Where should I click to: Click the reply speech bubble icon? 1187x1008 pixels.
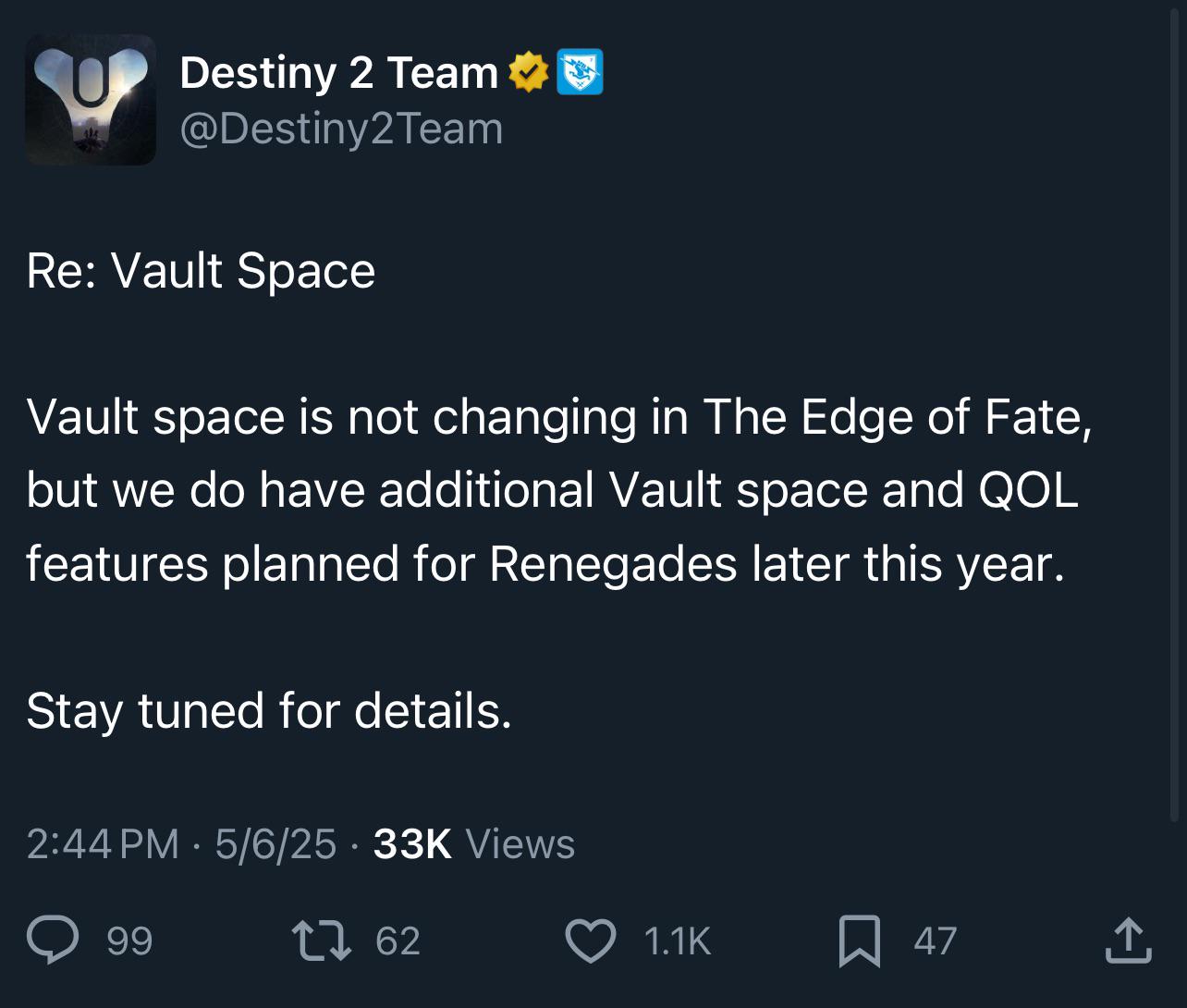click(x=52, y=940)
